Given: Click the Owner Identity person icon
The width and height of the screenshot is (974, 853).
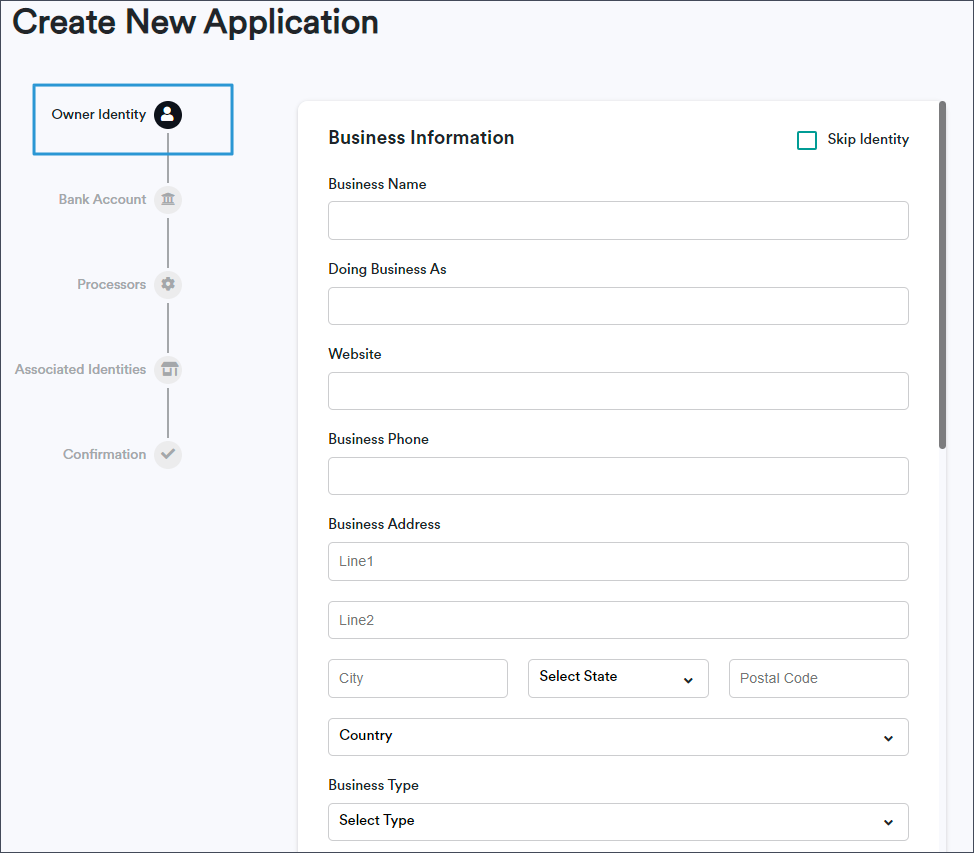Looking at the screenshot, I should pos(168,115).
